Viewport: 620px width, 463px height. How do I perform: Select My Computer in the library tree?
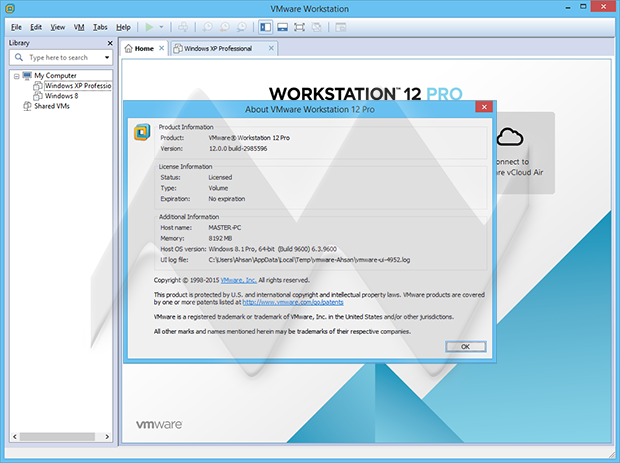coord(55,75)
